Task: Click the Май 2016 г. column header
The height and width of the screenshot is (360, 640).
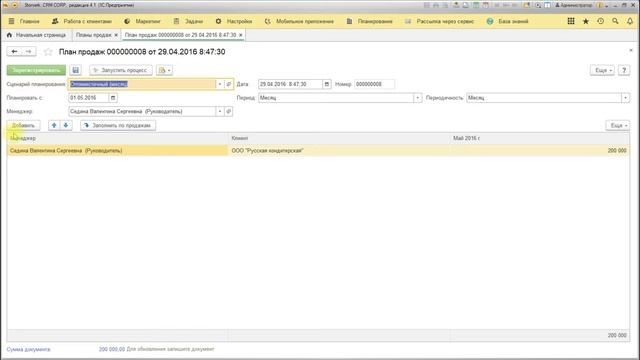Action: click(x=540, y=138)
